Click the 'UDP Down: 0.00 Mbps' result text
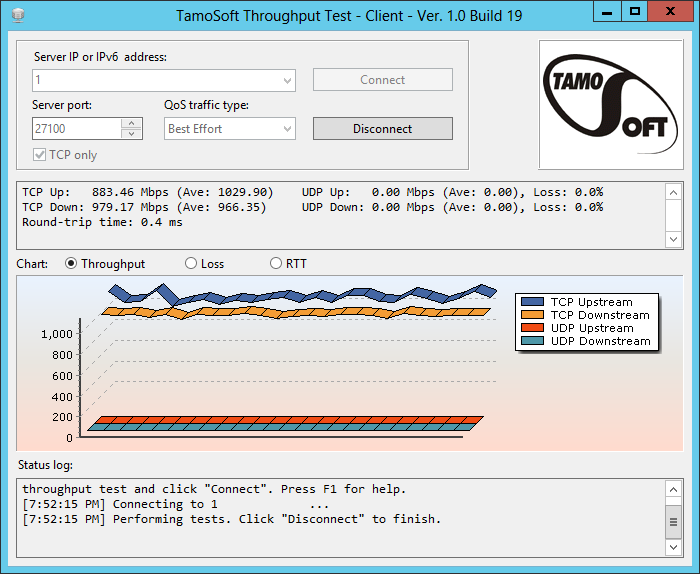 click(452, 208)
